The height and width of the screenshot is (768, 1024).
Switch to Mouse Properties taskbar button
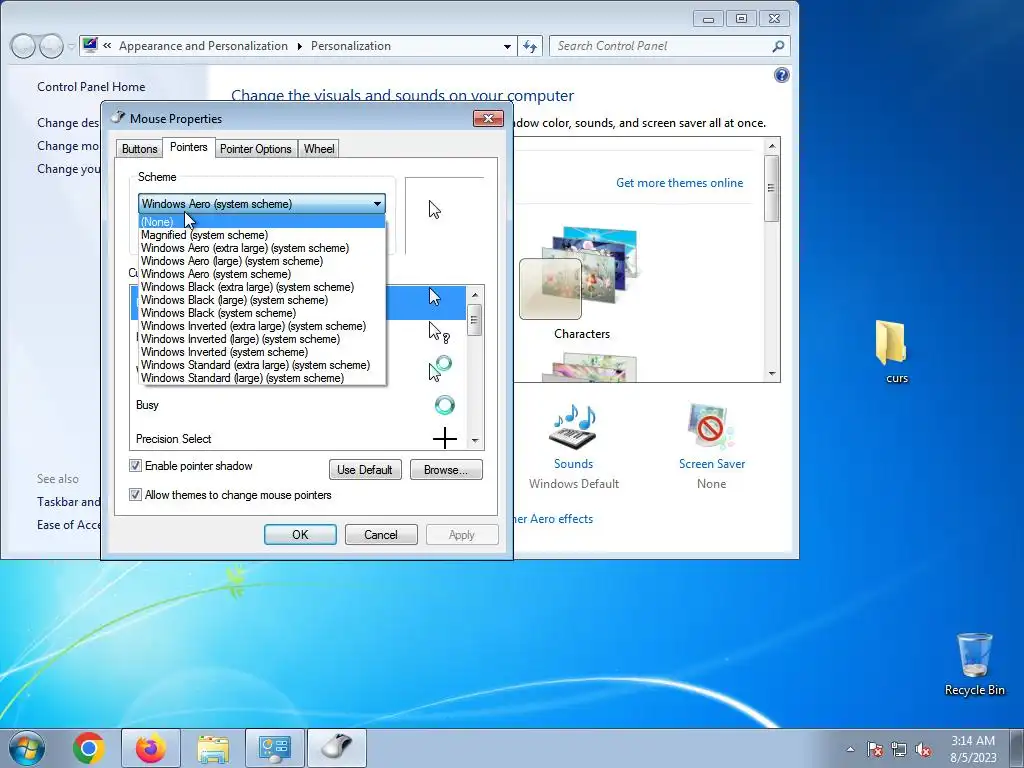point(336,748)
